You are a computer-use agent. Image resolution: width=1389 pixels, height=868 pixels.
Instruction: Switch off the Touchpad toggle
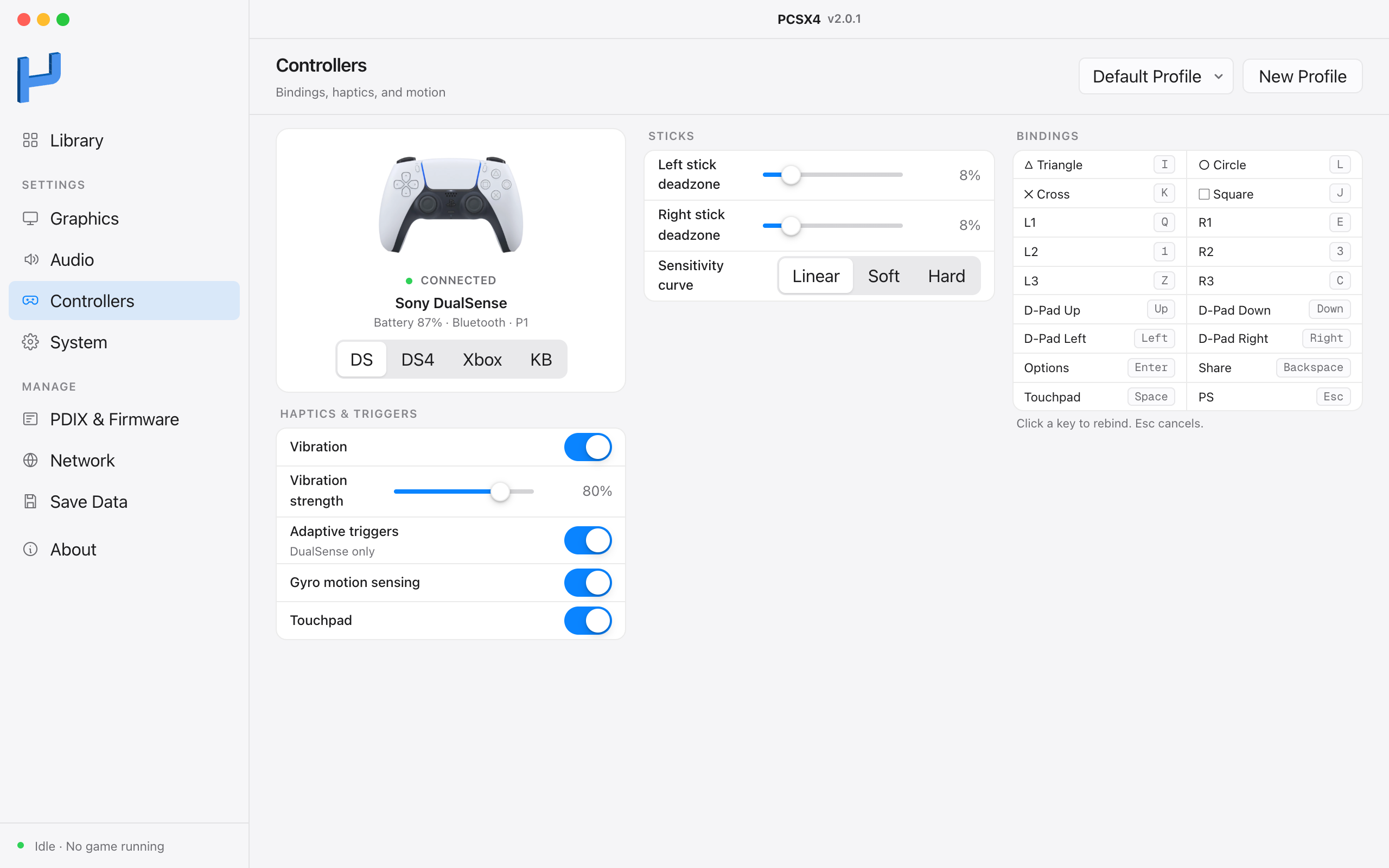[x=588, y=620]
